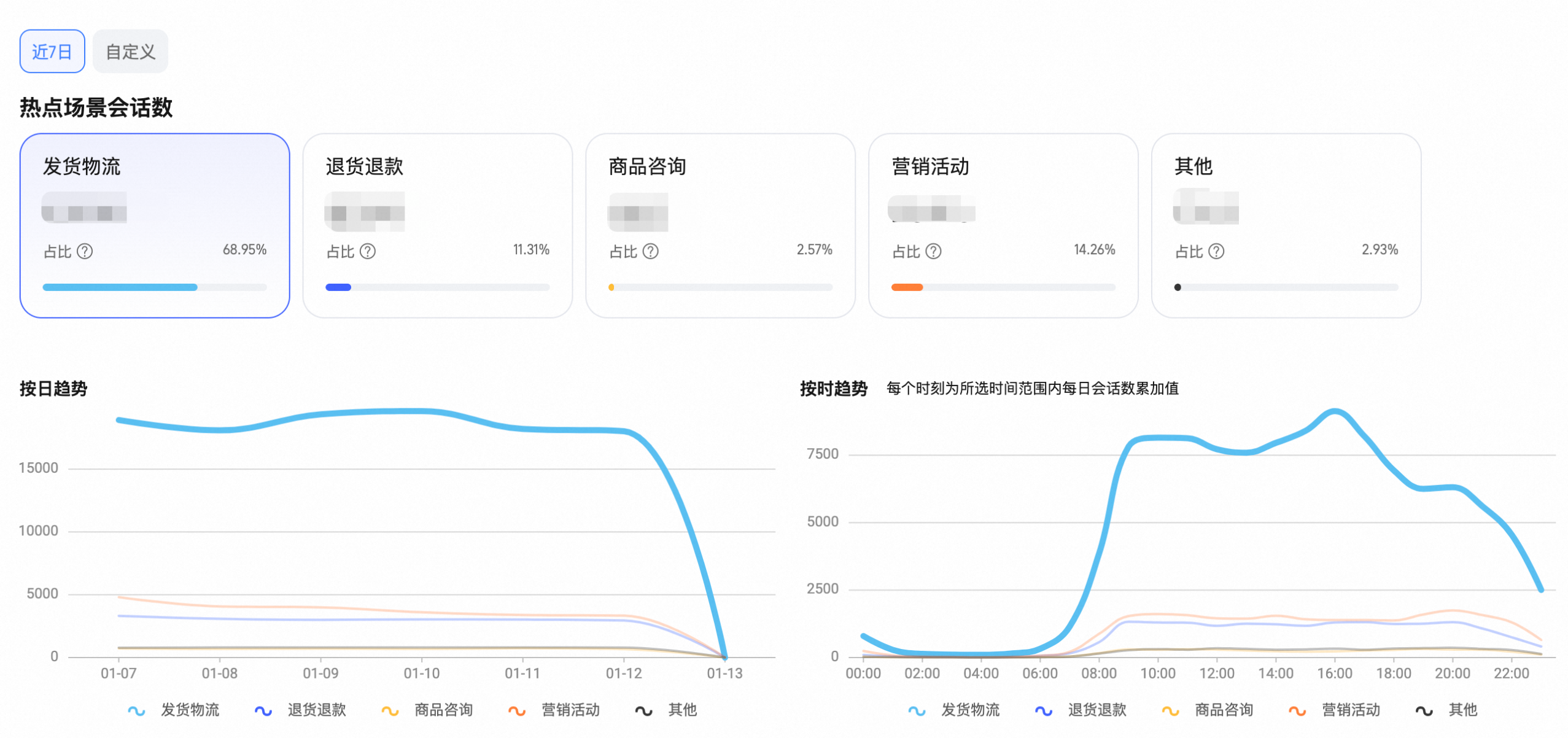Toggle 发货物流 legend in daily trend chart
This screenshot has width=1568, height=738.
pyautogui.click(x=173, y=710)
